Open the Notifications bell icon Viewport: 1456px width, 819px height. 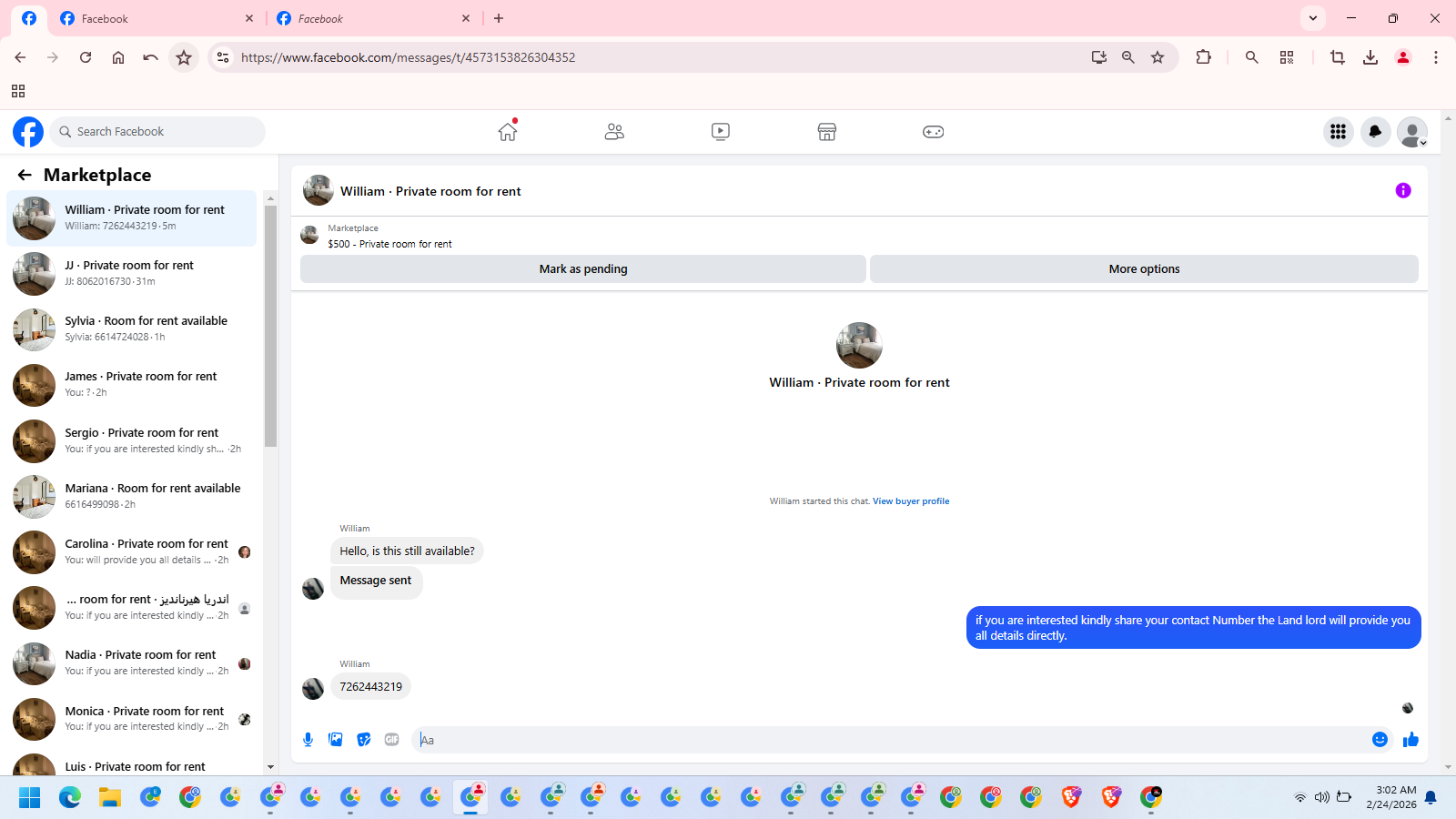pos(1375,132)
